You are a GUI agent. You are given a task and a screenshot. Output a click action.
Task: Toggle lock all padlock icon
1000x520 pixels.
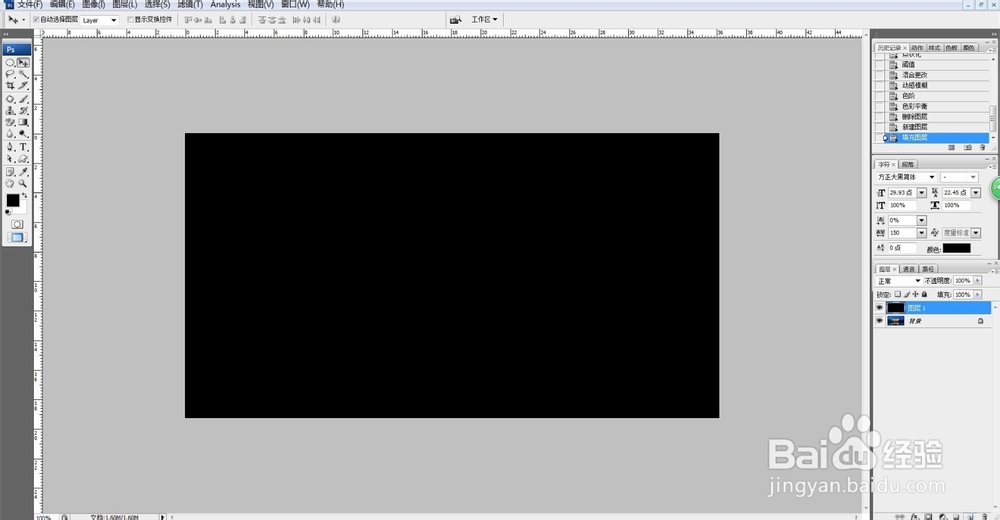point(924,294)
